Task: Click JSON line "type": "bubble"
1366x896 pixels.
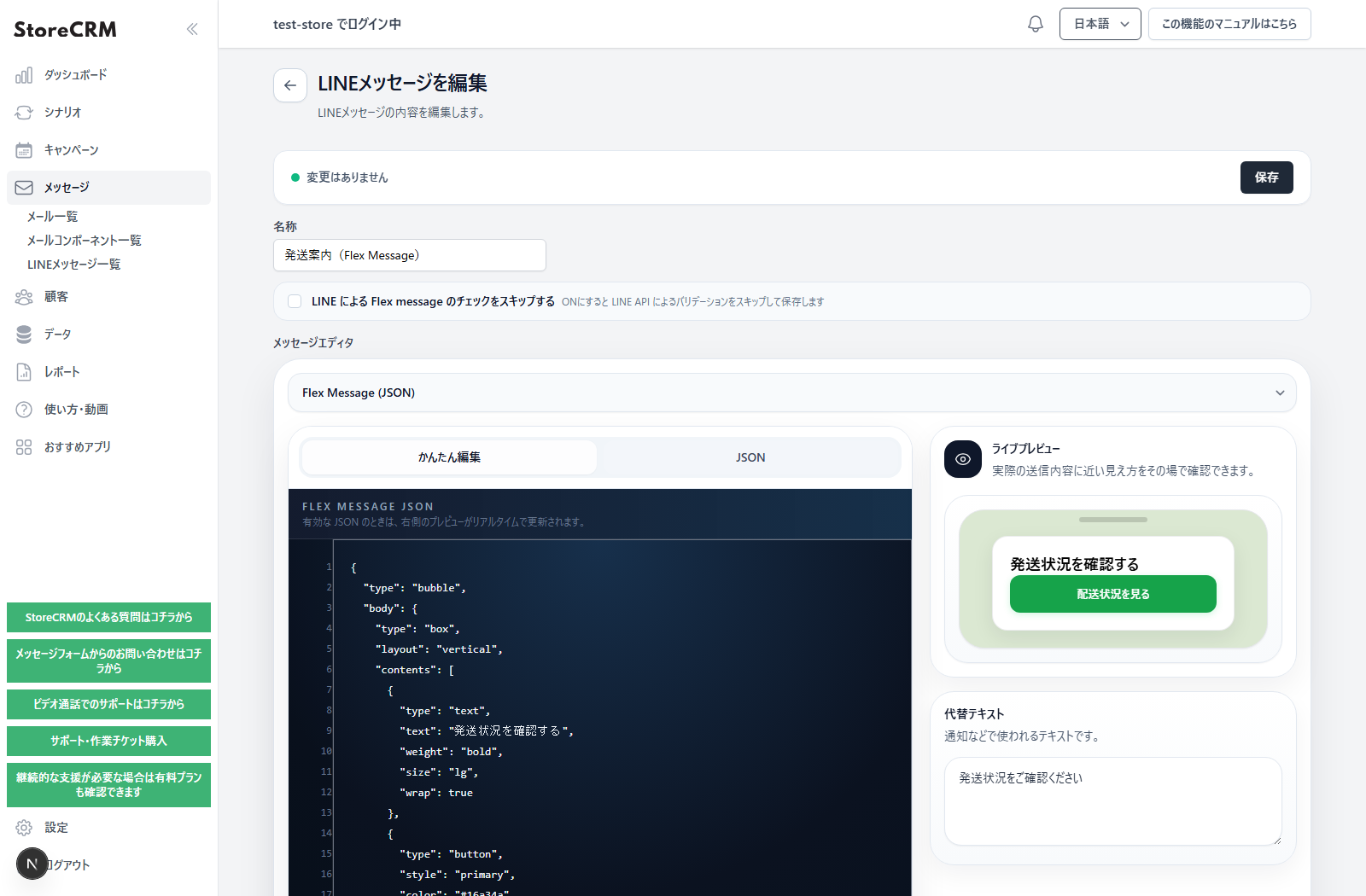Action: pos(414,588)
